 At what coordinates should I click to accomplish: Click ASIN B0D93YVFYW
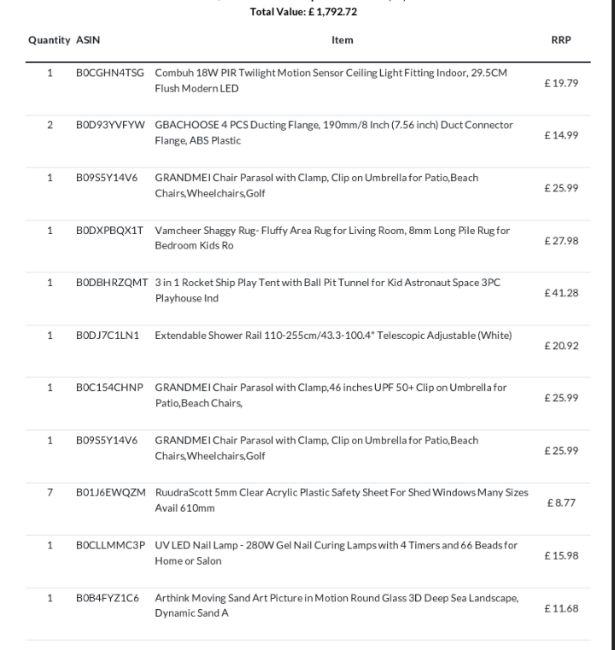[x=110, y=125]
